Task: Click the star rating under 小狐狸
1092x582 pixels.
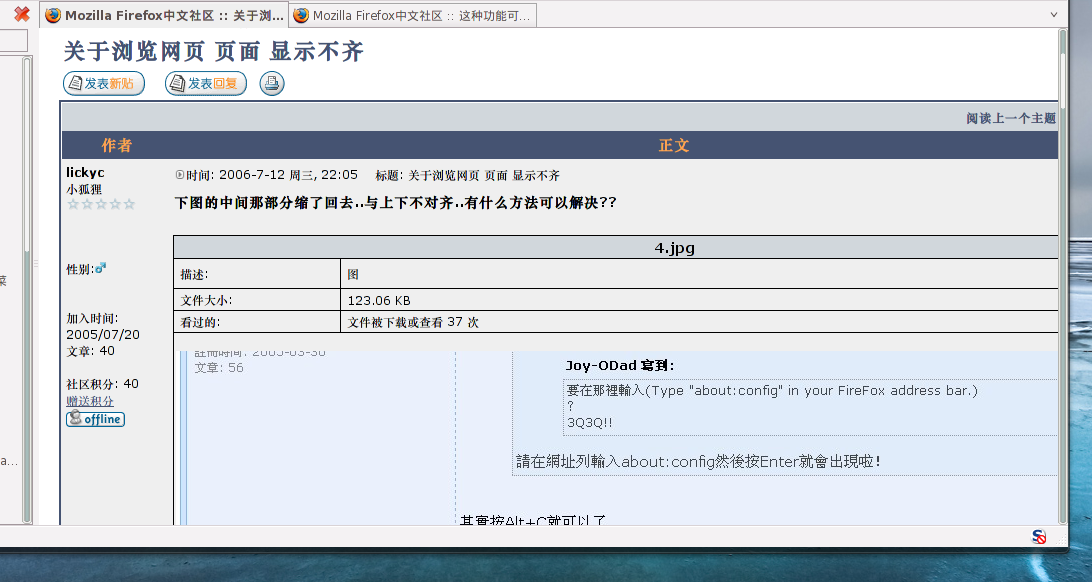Action: pyautogui.click(x=101, y=204)
